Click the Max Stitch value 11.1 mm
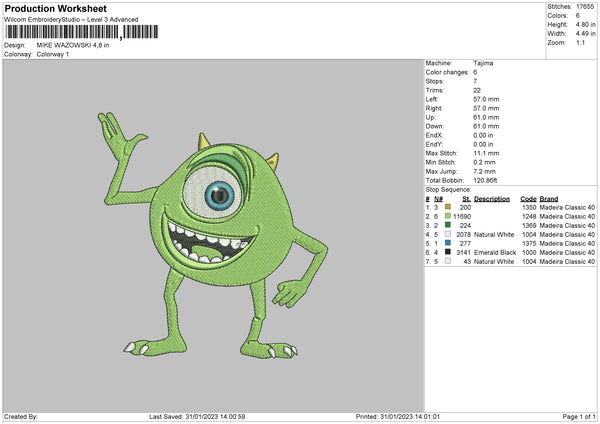Viewport: 600px width, 424px height. click(486, 153)
